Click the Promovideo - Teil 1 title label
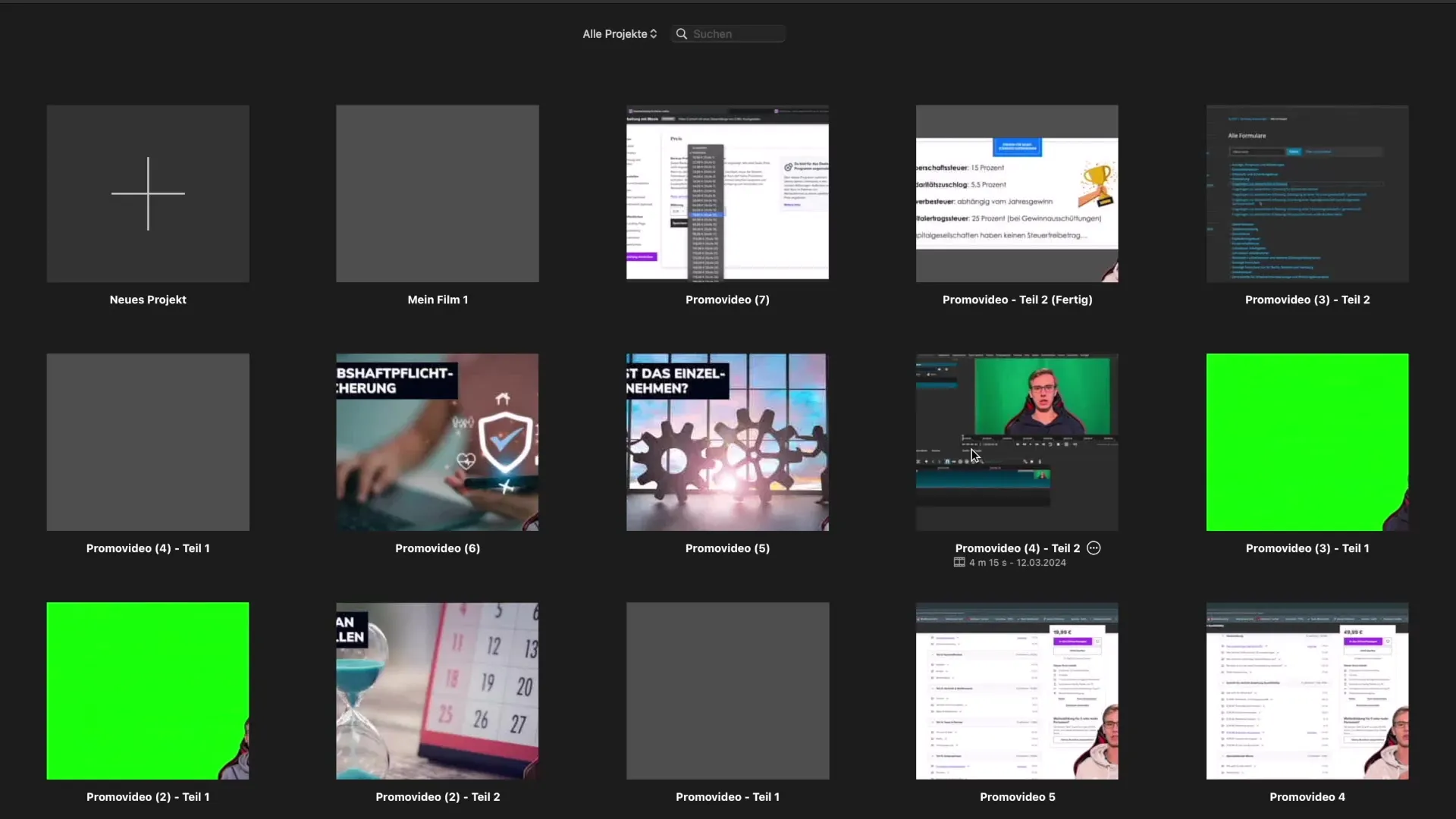Screen dimensions: 1456x819 727,797
